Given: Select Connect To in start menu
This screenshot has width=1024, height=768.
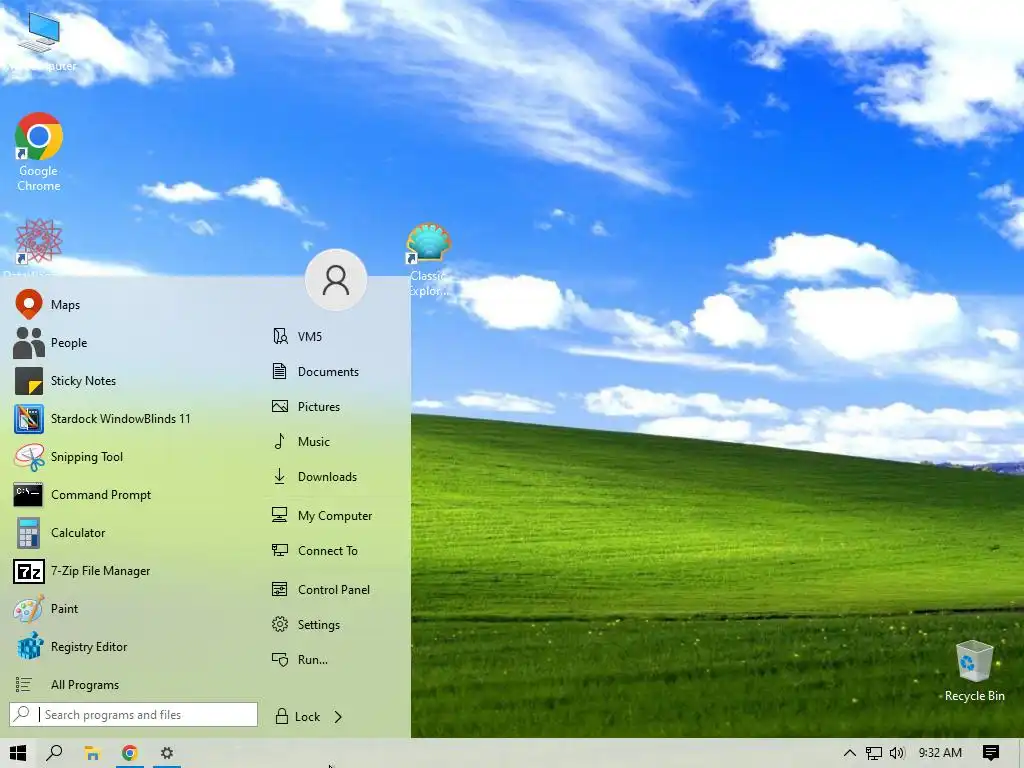Looking at the screenshot, I should tap(334, 551).
